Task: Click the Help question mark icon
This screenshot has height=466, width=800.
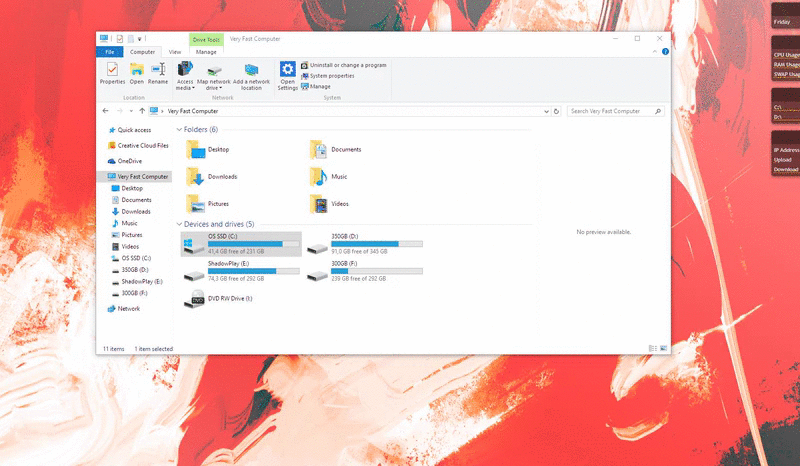Action: point(665,52)
